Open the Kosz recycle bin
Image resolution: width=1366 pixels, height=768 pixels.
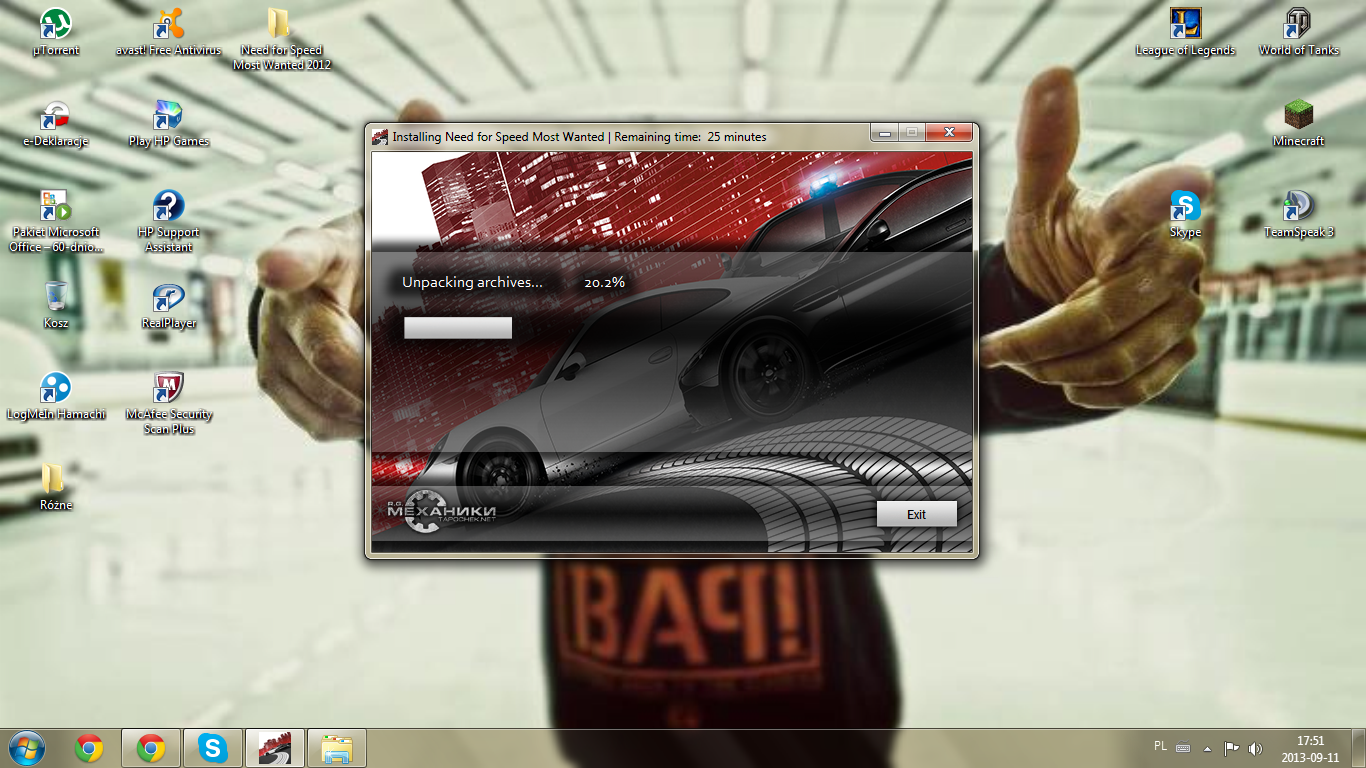[x=56, y=305]
